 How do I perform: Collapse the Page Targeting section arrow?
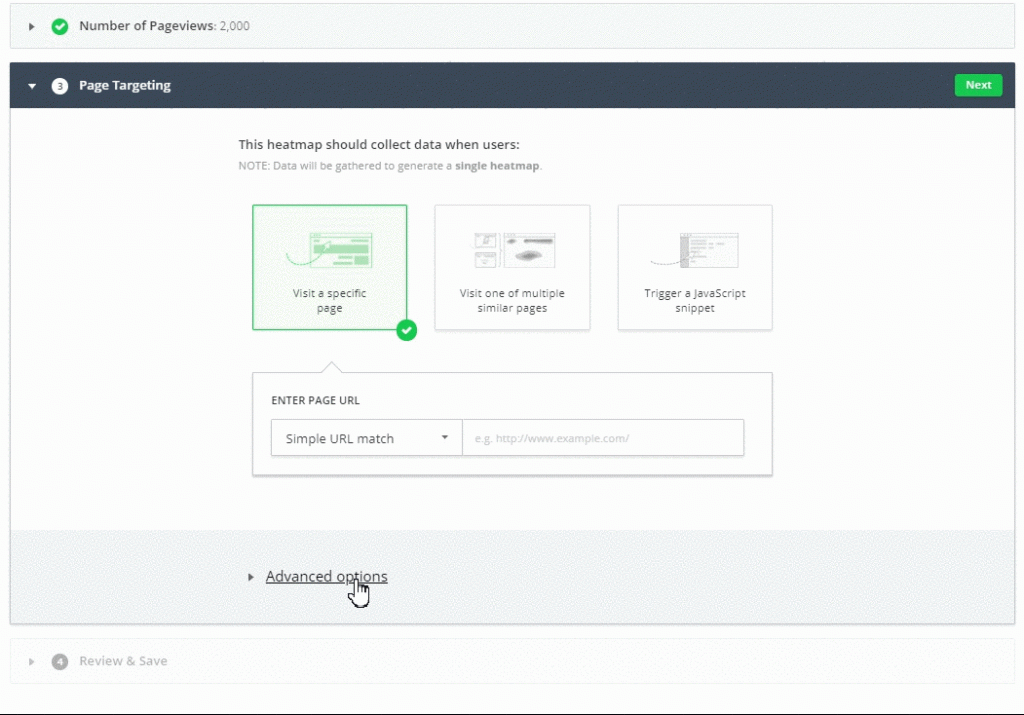pyautogui.click(x=31, y=86)
